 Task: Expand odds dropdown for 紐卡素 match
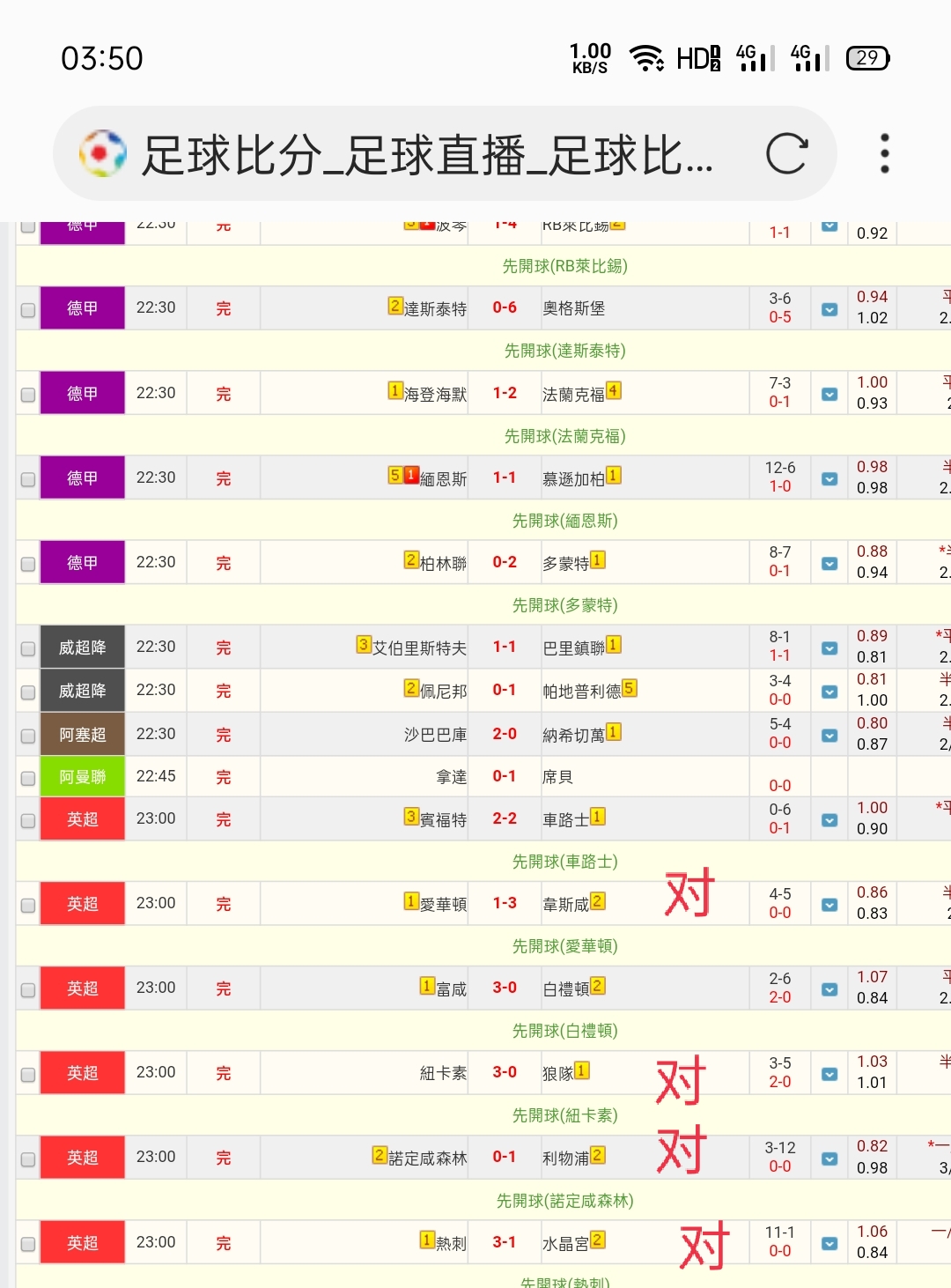(x=829, y=1073)
